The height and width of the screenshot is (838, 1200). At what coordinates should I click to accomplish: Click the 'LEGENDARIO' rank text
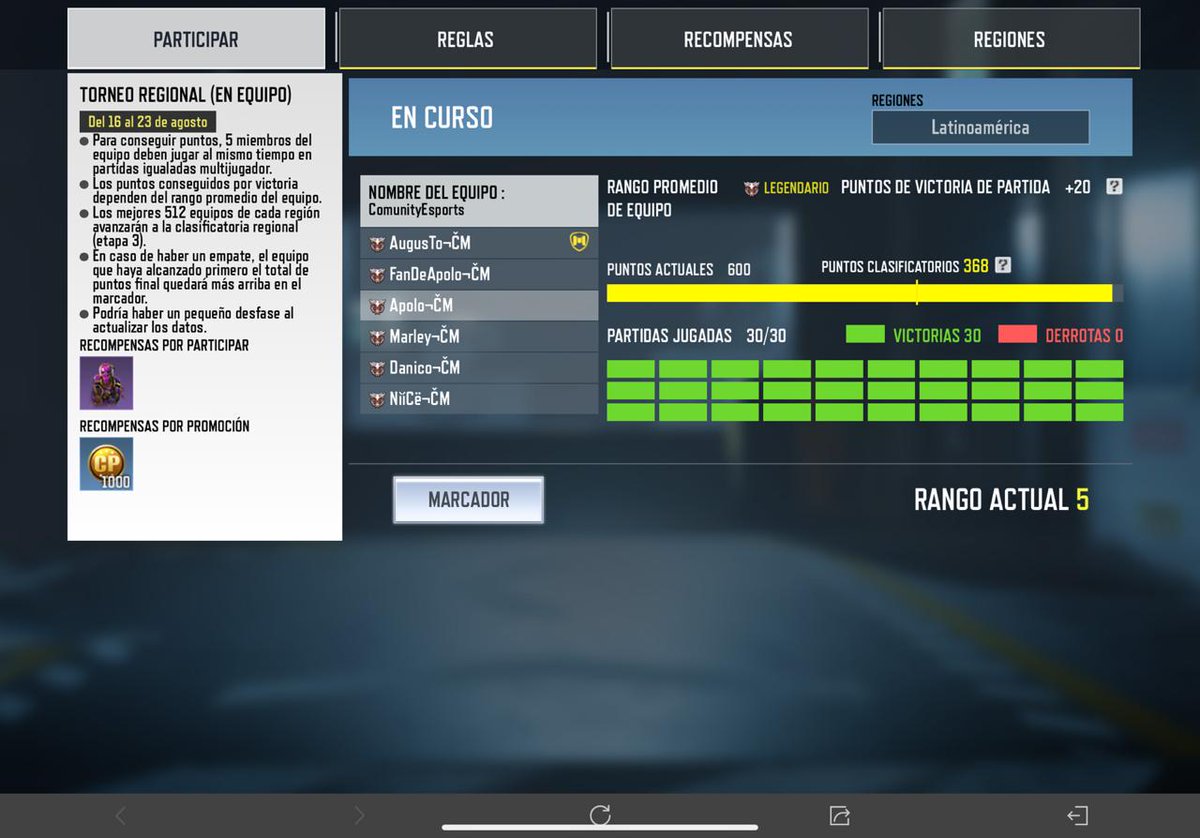point(796,188)
